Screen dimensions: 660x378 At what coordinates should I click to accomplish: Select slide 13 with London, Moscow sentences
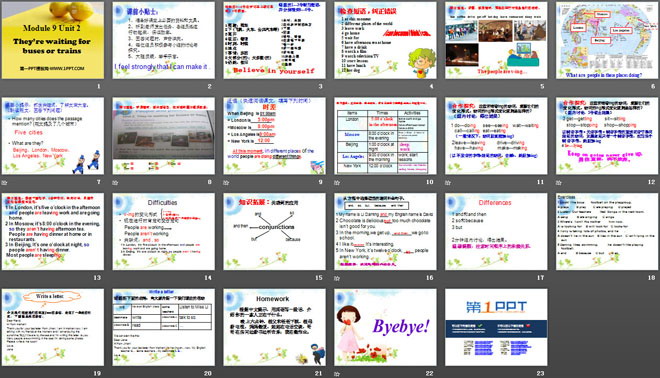pos(53,232)
